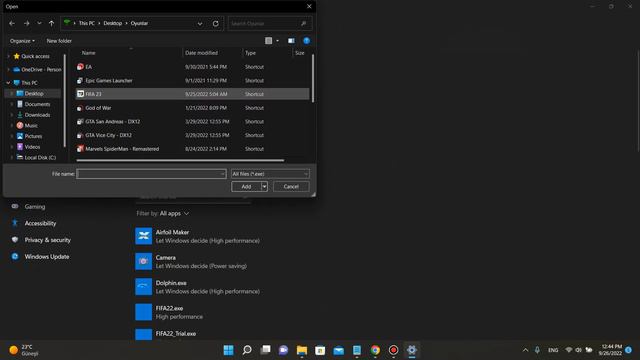The image size is (640, 360).
Task: Collapse This PC tree node
Action: pos(8,83)
